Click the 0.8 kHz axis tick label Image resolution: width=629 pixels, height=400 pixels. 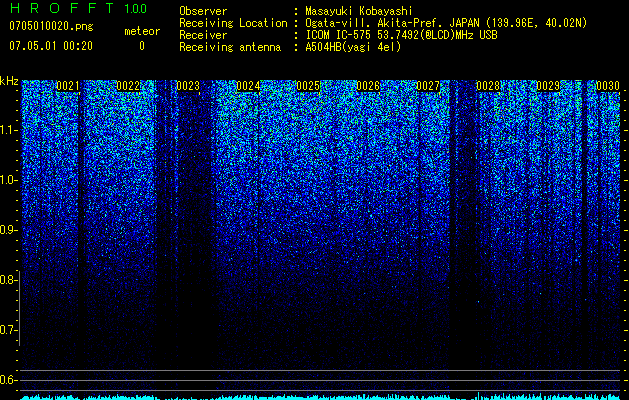(x=9, y=280)
